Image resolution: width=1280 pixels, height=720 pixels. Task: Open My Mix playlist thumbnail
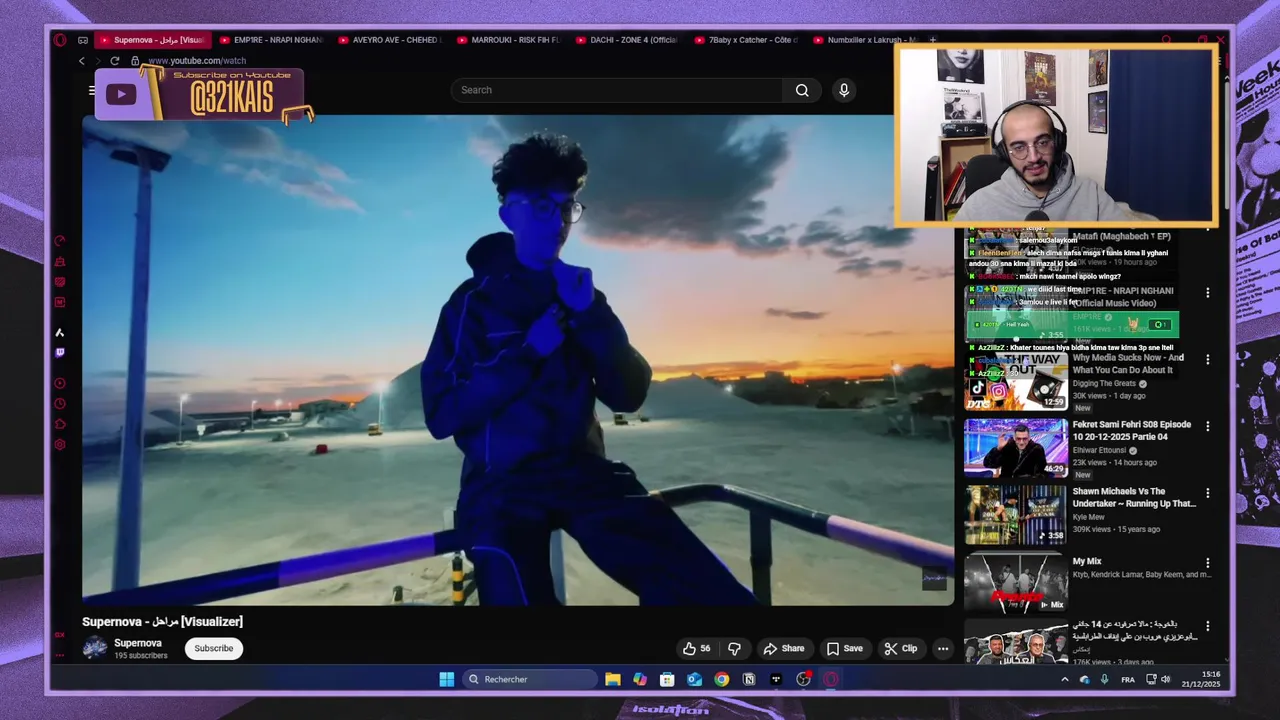[1016, 583]
